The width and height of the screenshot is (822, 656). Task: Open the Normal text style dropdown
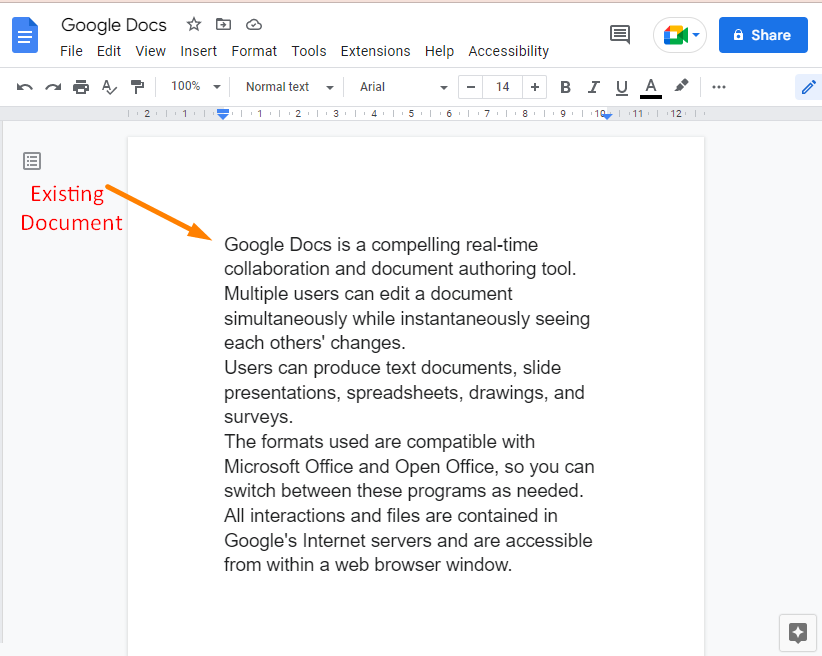(x=289, y=87)
